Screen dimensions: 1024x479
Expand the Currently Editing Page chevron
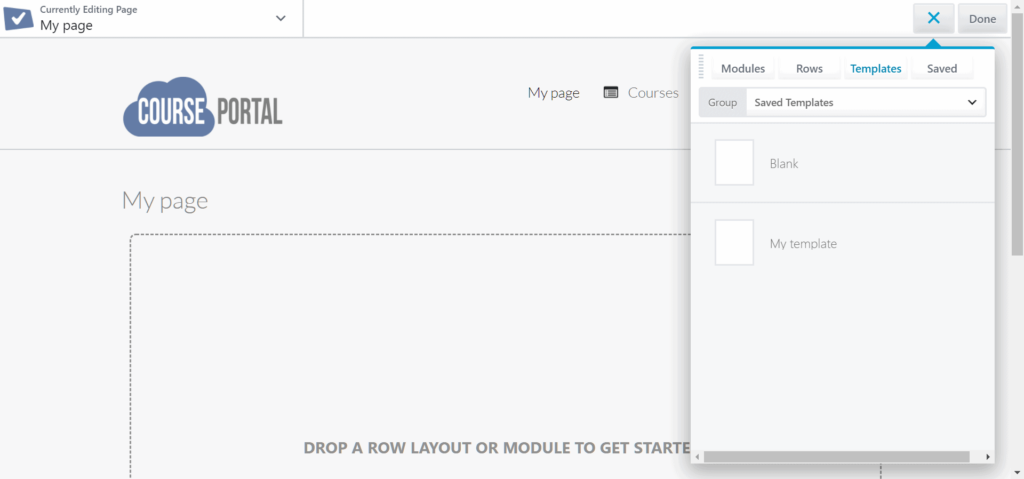280,18
